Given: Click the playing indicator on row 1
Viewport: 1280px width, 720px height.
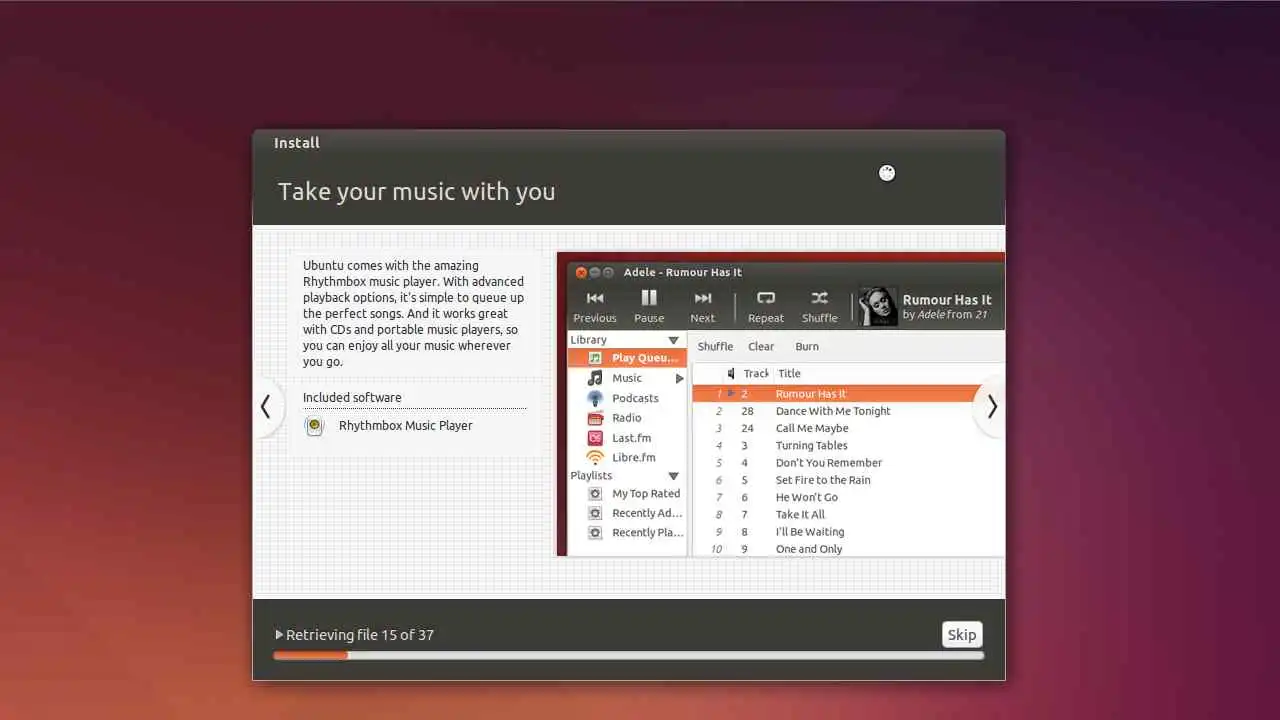Looking at the screenshot, I should pyautogui.click(x=731, y=394).
